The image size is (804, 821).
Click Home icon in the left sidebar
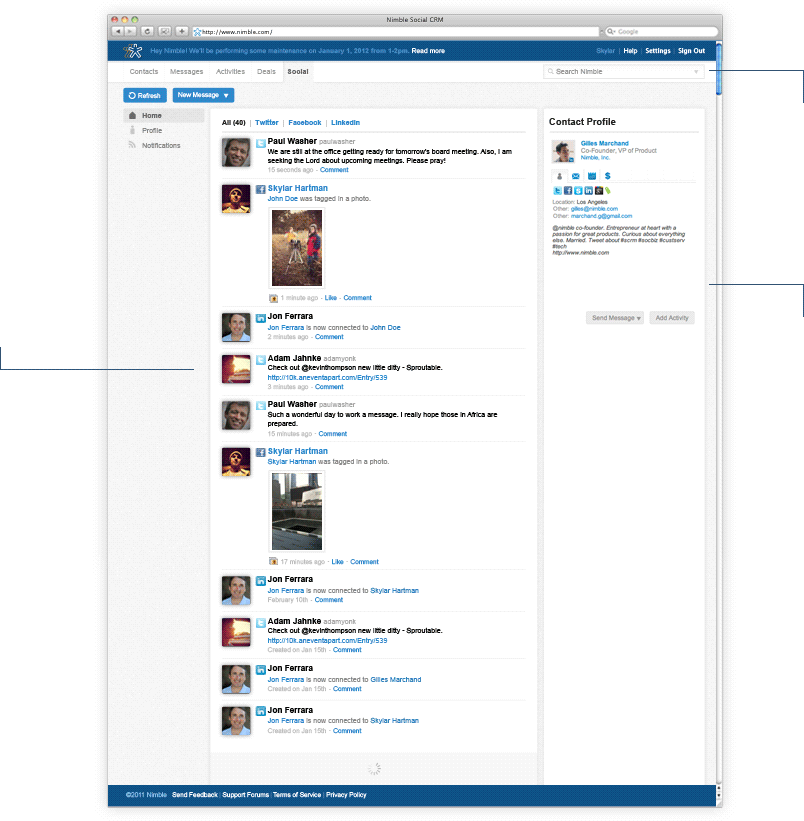[132, 116]
